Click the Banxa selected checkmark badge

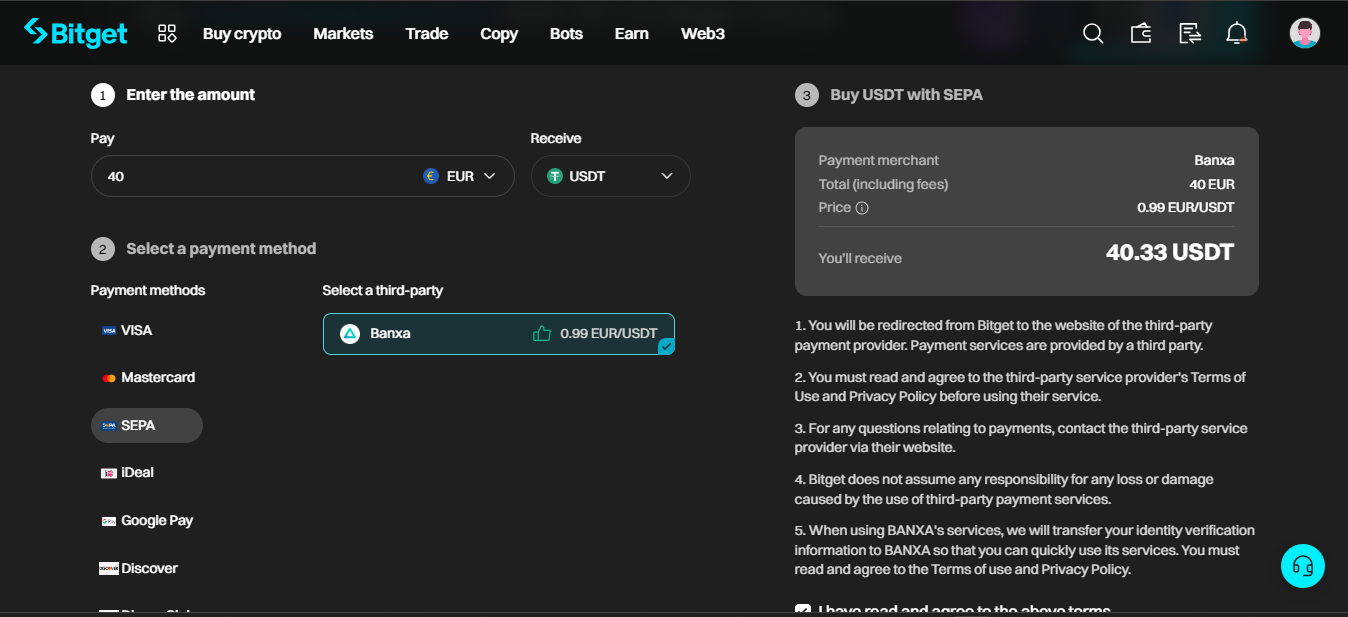(x=666, y=346)
